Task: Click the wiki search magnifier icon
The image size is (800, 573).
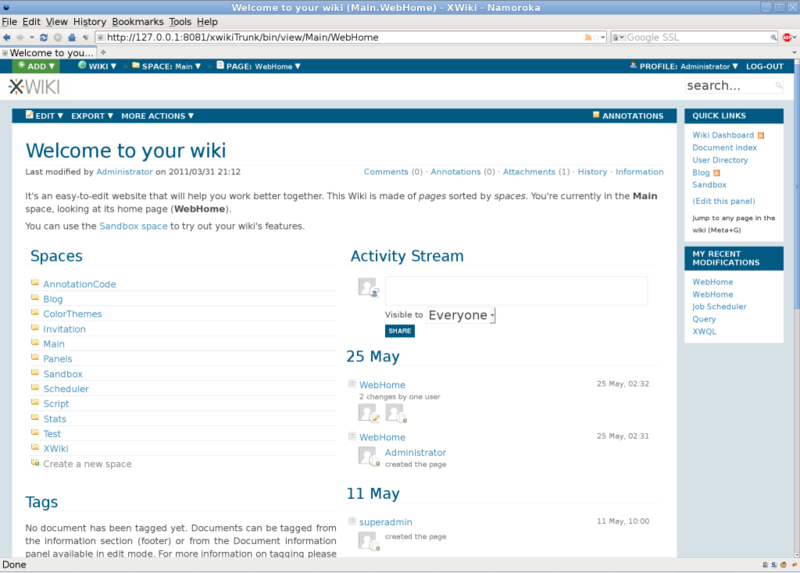Action: click(x=779, y=85)
